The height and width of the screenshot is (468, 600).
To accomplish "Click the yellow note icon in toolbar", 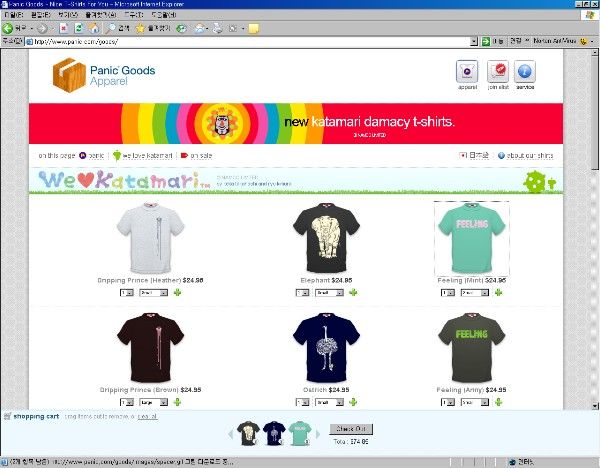I will 253,29.
